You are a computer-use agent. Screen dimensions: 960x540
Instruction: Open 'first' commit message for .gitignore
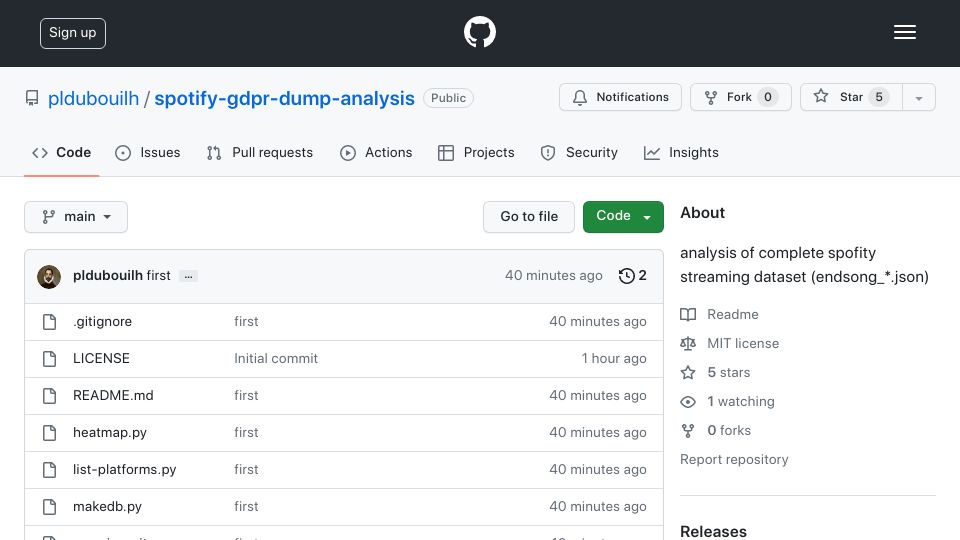246,321
